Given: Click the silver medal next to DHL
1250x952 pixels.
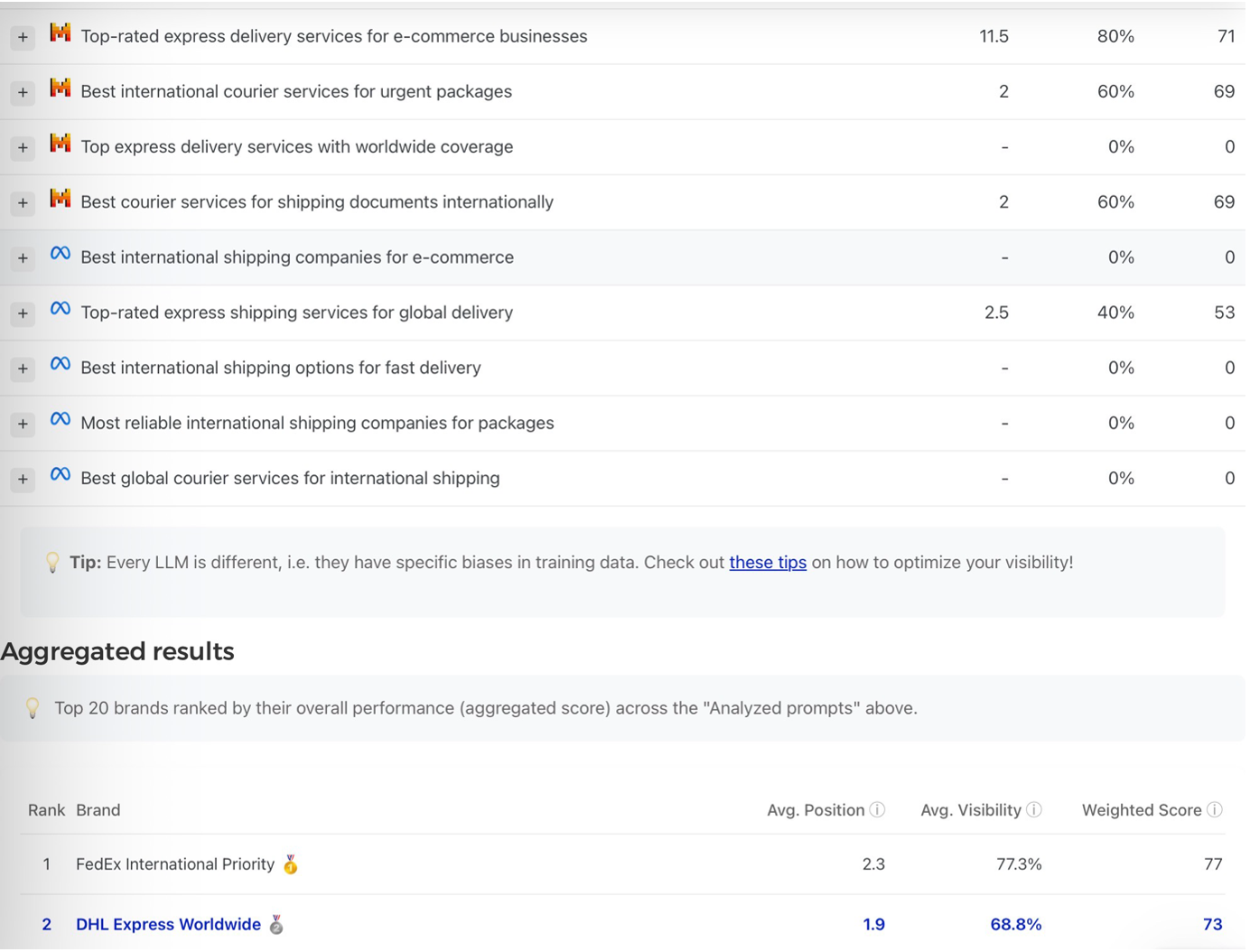Looking at the screenshot, I should (276, 925).
